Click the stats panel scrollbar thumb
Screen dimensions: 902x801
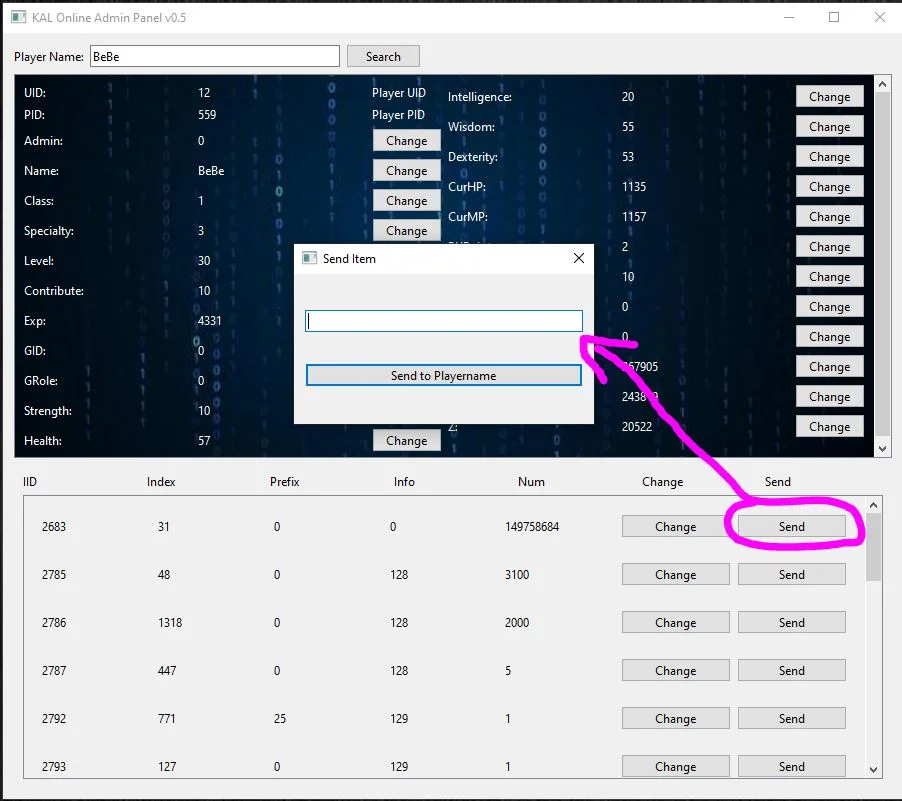tap(882, 265)
